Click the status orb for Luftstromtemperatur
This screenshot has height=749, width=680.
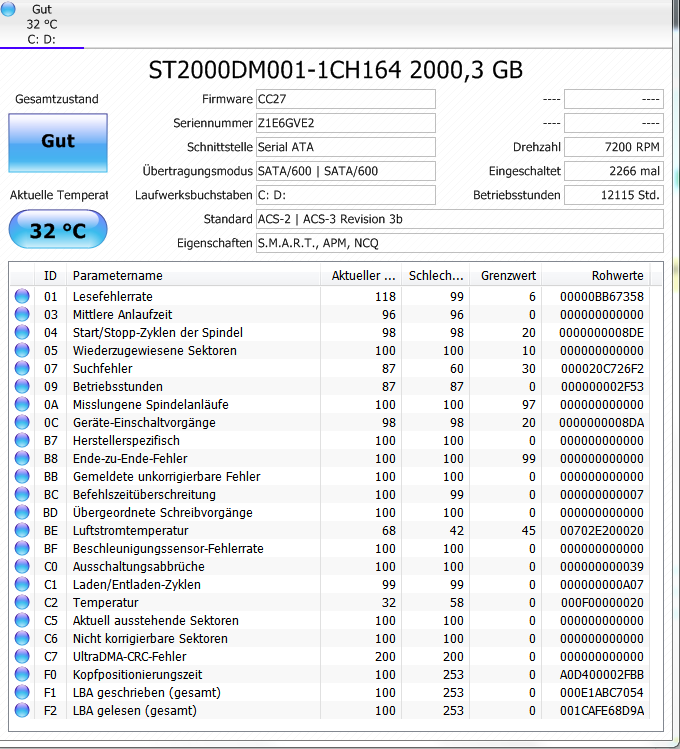click(22, 530)
